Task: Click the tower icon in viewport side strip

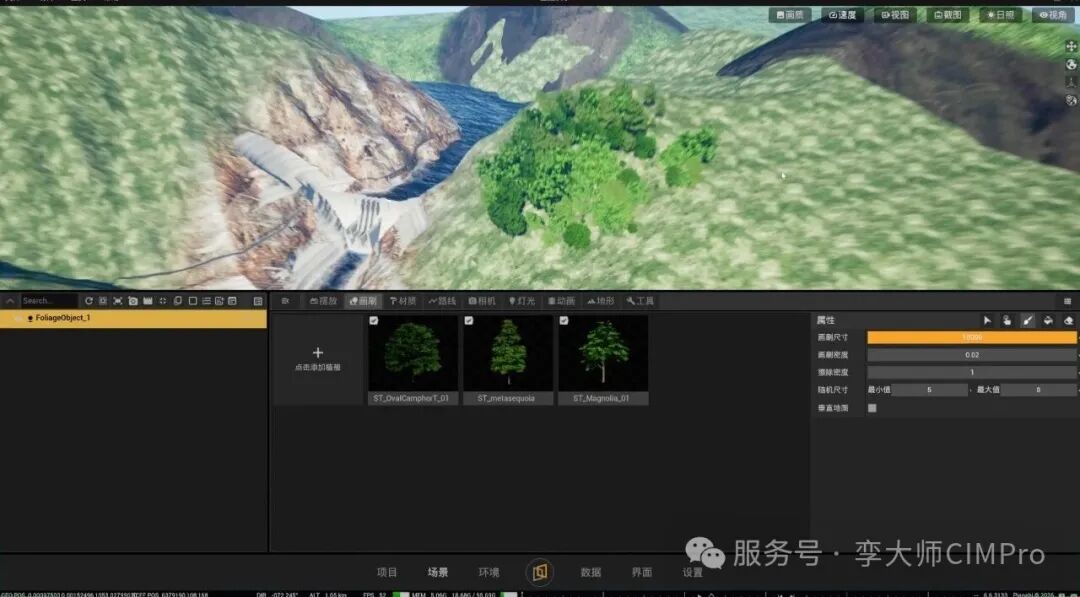Action: tap(1071, 82)
